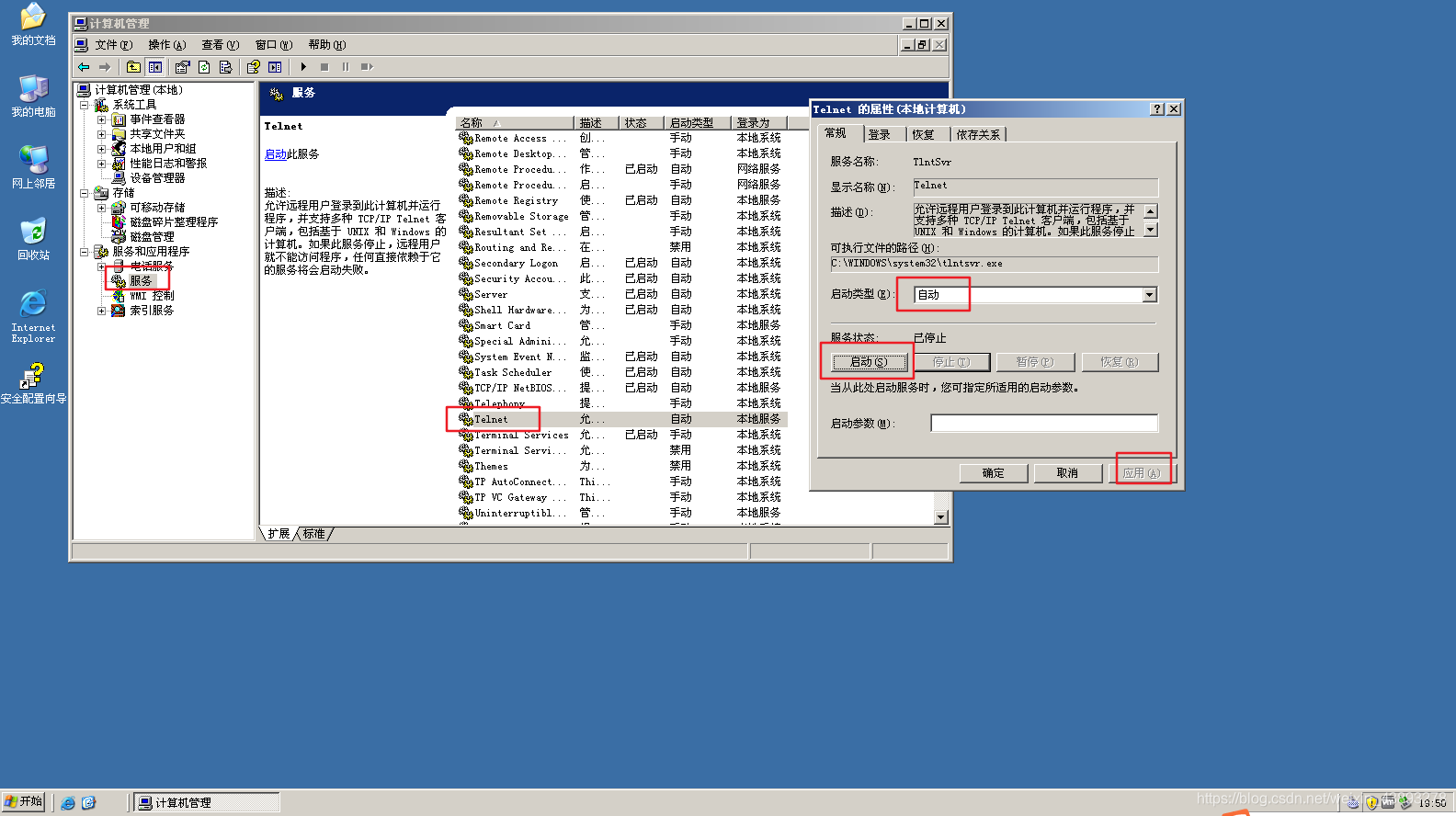The height and width of the screenshot is (816, 1456).
Task: Click the Pause service toolbar icon
Action: 346,67
